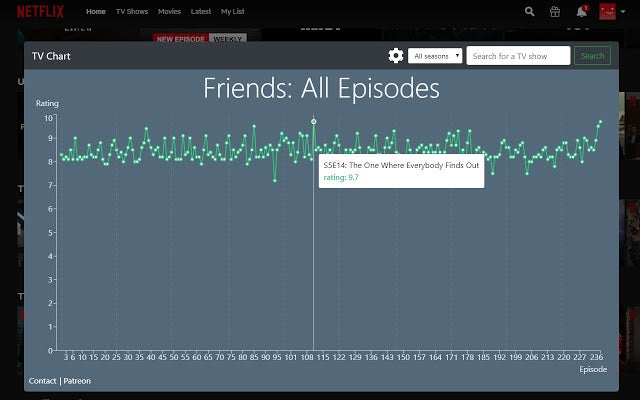The height and width of the screenshot is (400, 640).
Task: Open TV Chart settings gear
Action: tap(396, 56)
